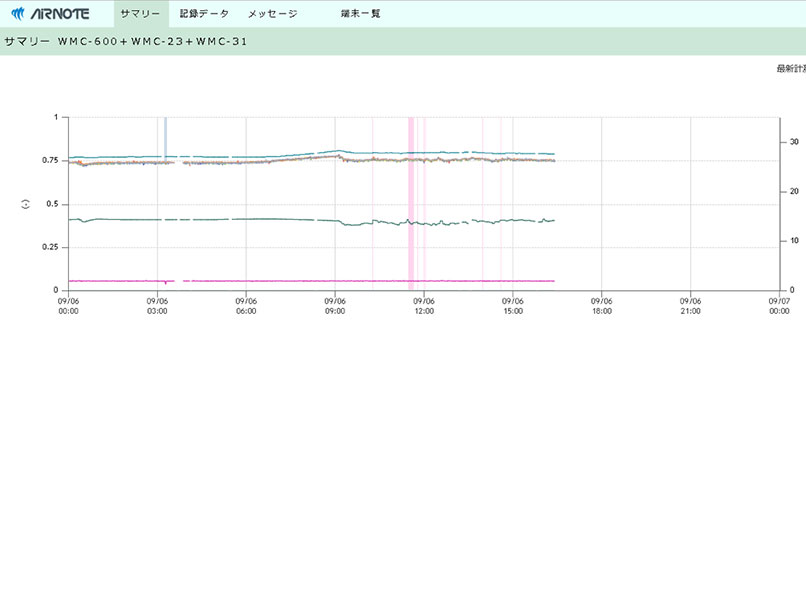
Task: Go to the メッセージ tab
Action: pyautogui.click(x=273, y=14)
